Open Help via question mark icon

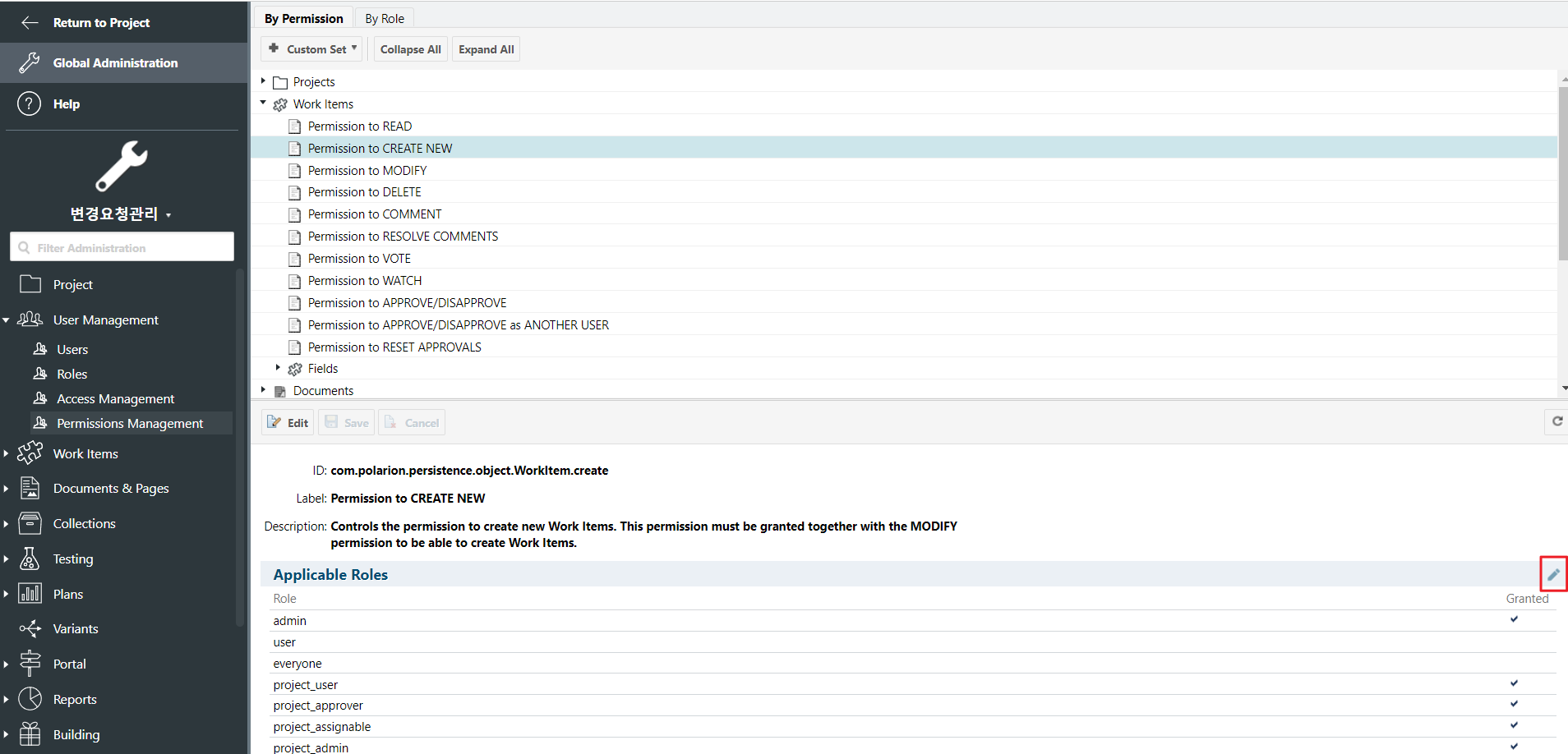tap(30, 104)
